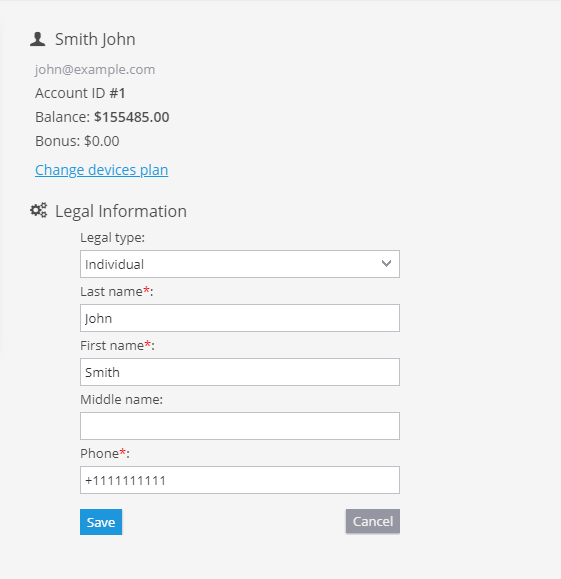This screenshot has height=579, width=561.
Task: Cancel editing legal information
Action: [373, 521]
